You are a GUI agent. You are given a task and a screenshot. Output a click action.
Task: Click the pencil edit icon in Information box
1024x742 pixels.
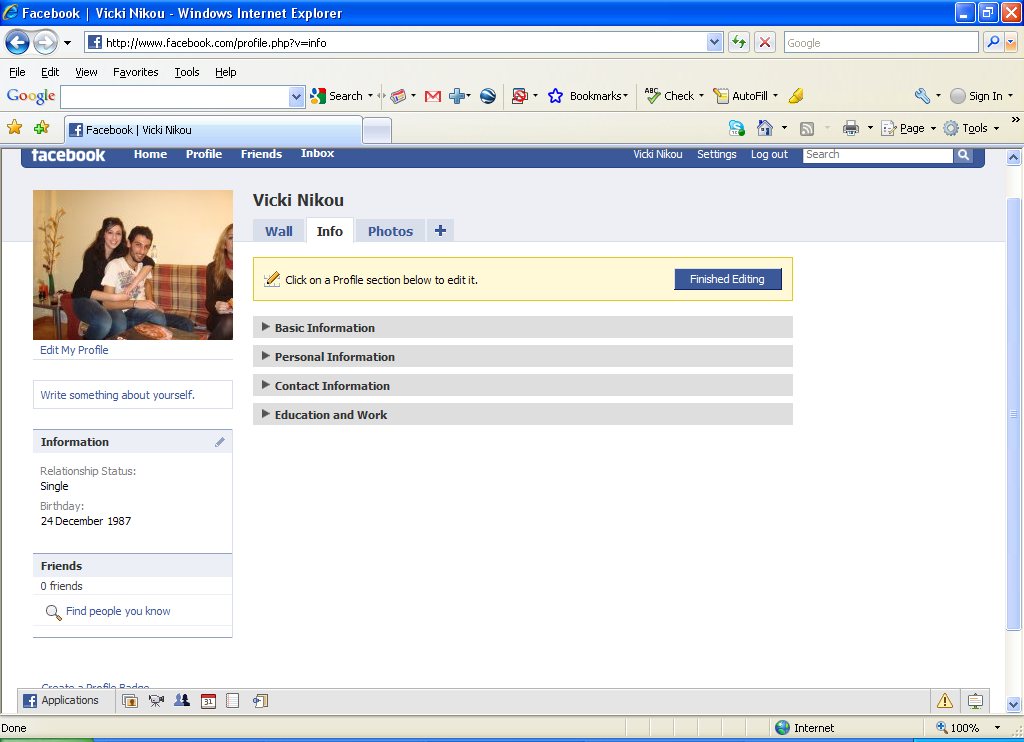point(220,442)
